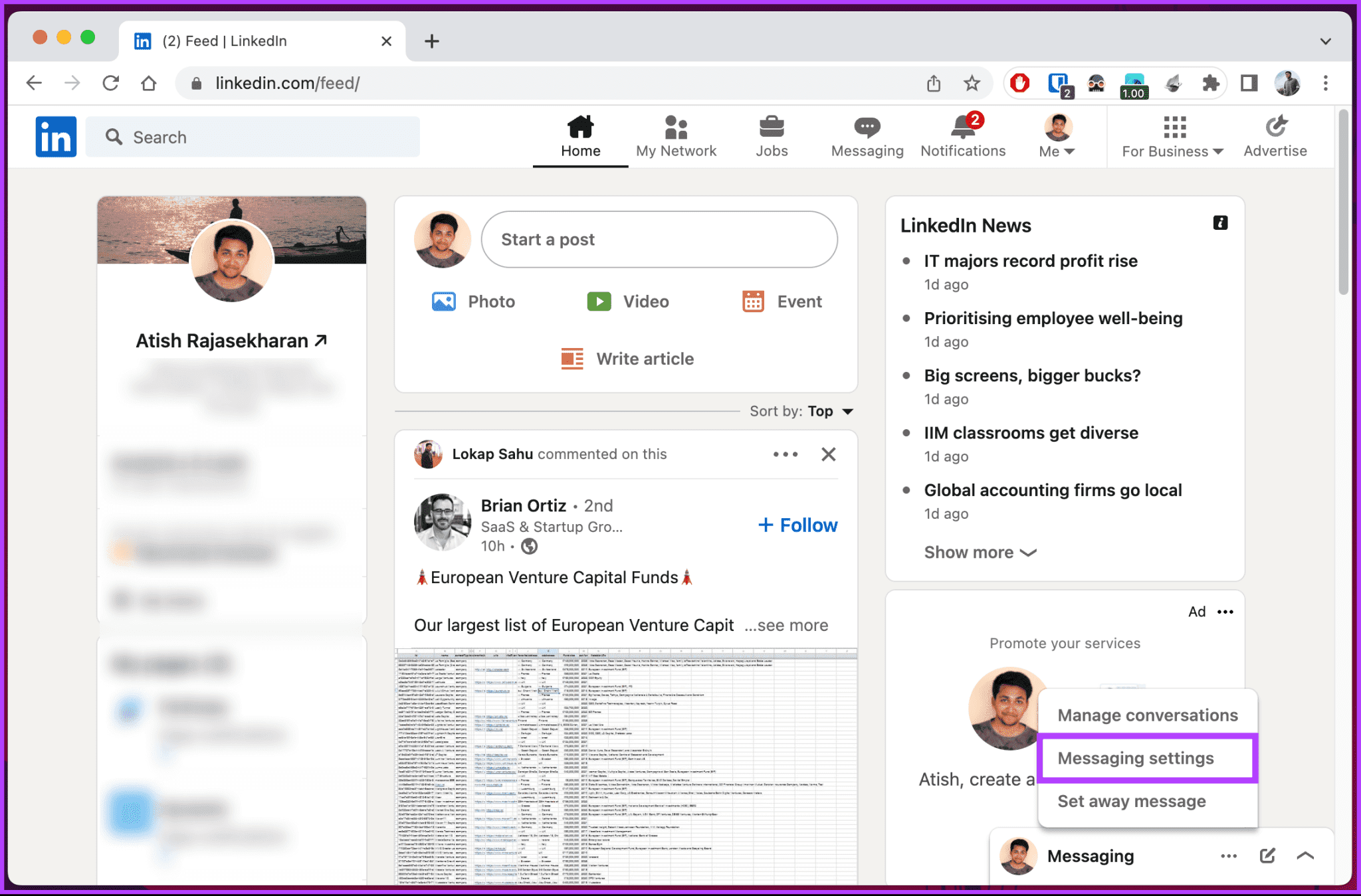Expand the Messaging panel with chevron
The height and width of the screenshot is (896, 1361).
click(x=1305, y=855)
